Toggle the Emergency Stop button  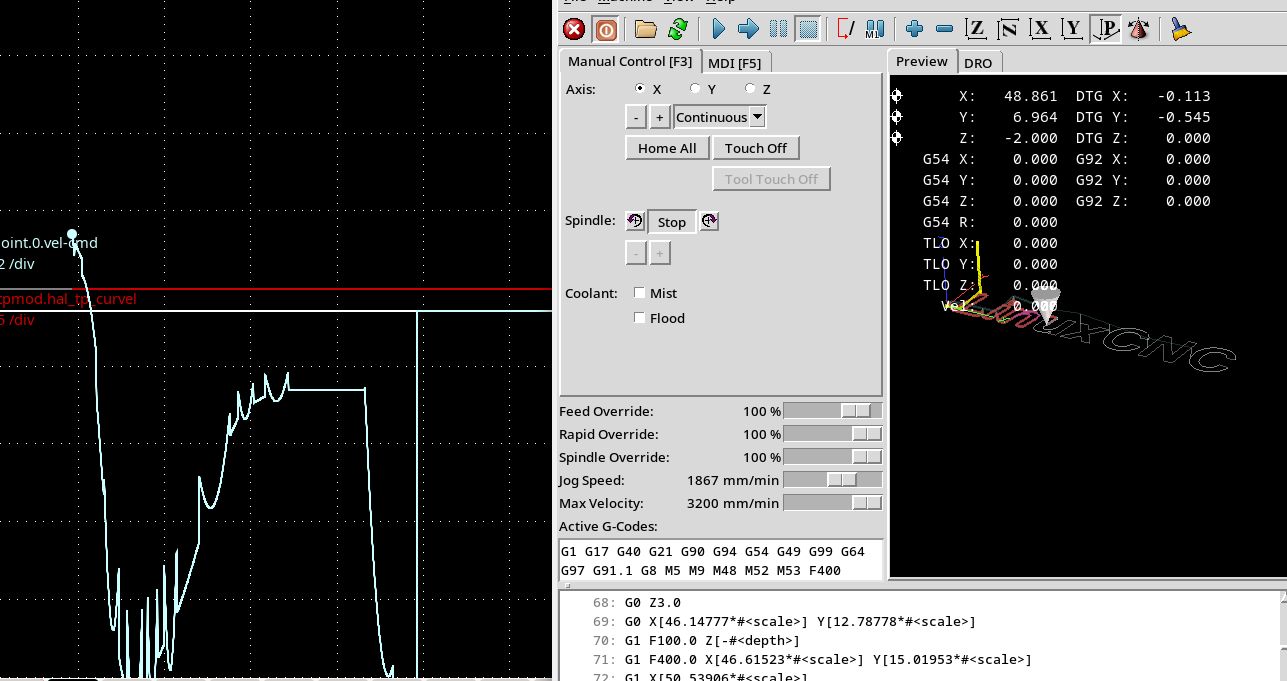point(574,29)
